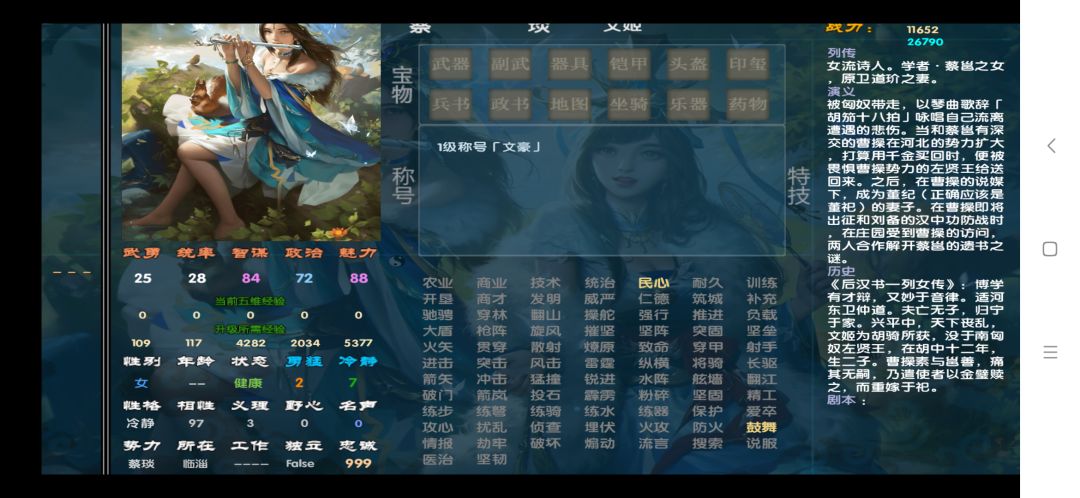
Task: Select the 药物 treasure slot
Action: (747, 104)
